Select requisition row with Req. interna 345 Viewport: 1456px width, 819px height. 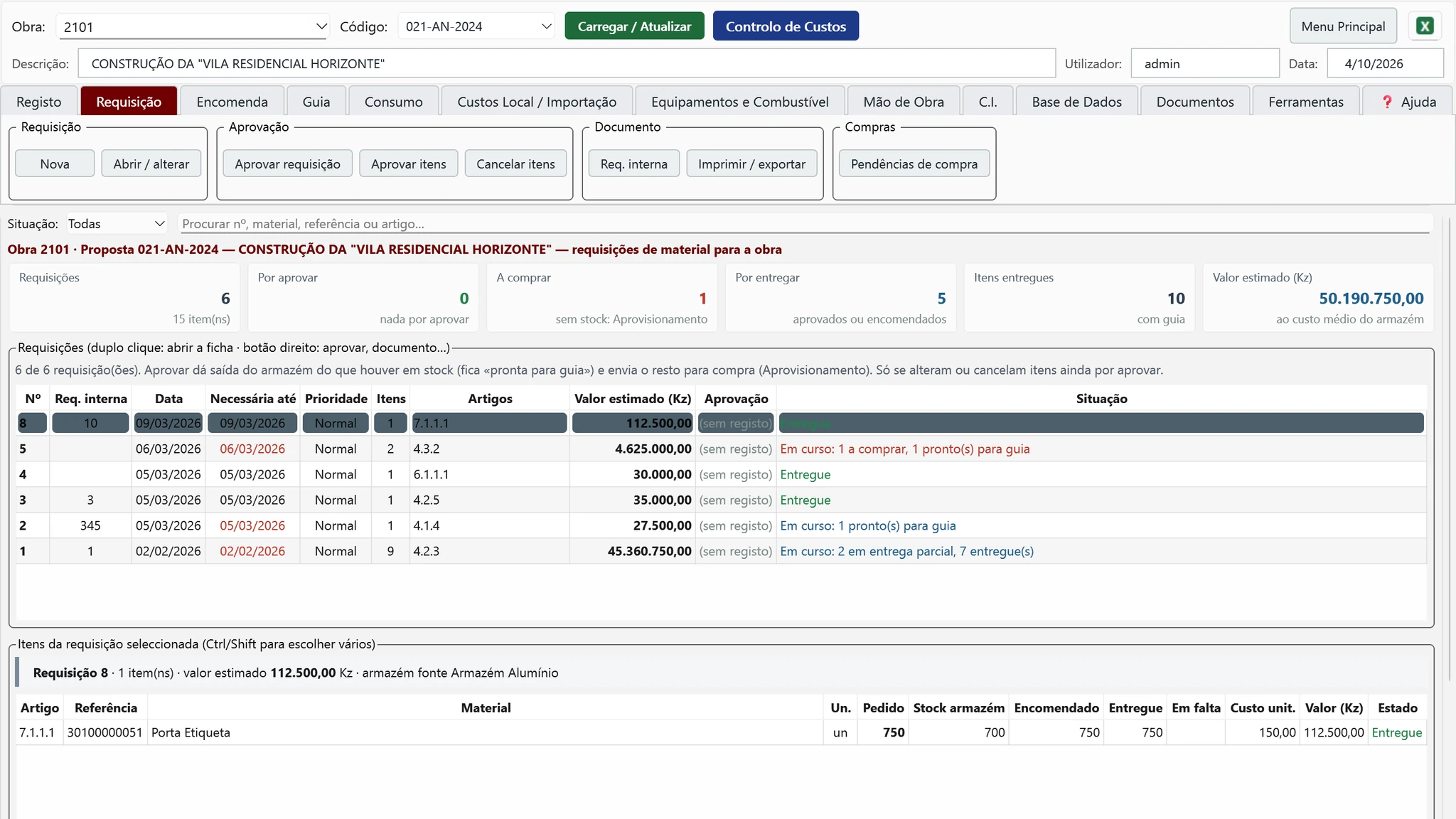pyautogui.click(x=721, y=525)
